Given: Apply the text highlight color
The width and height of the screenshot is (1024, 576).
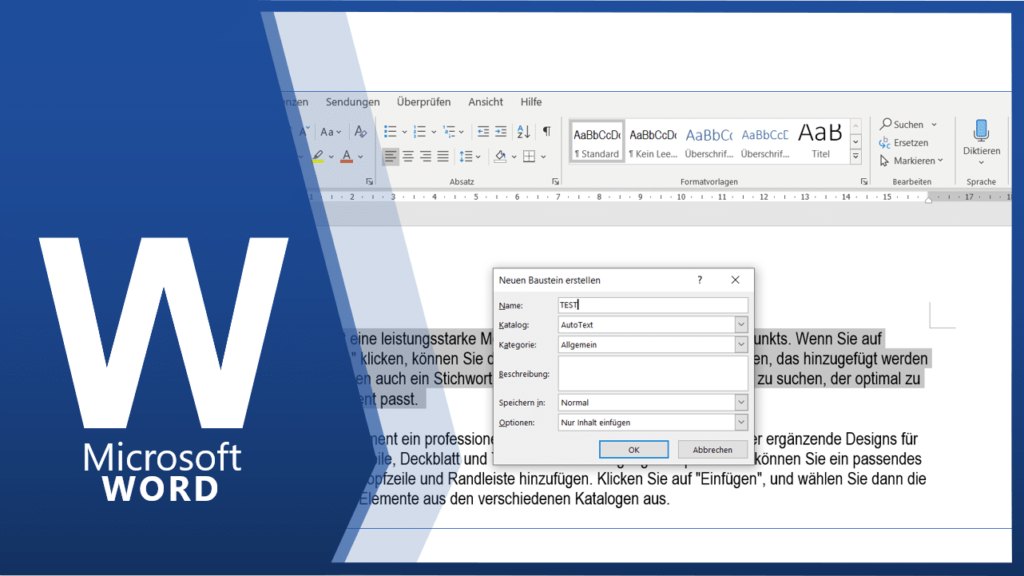Looking at the screenshot, I should coord(317,157).
